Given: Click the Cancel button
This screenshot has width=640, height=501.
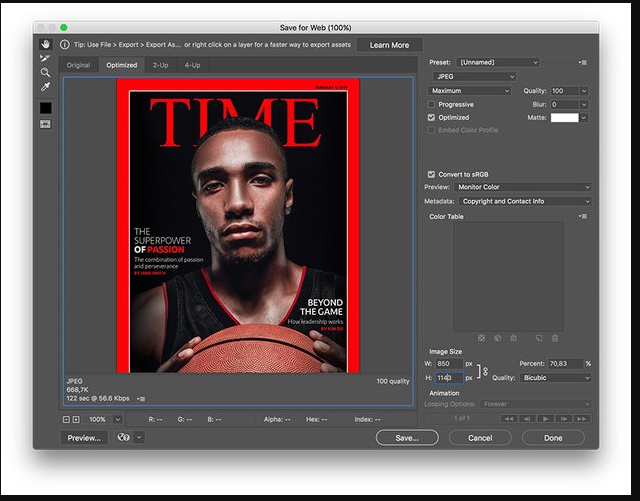Looking at the screenshot, I should coord(480,438).
